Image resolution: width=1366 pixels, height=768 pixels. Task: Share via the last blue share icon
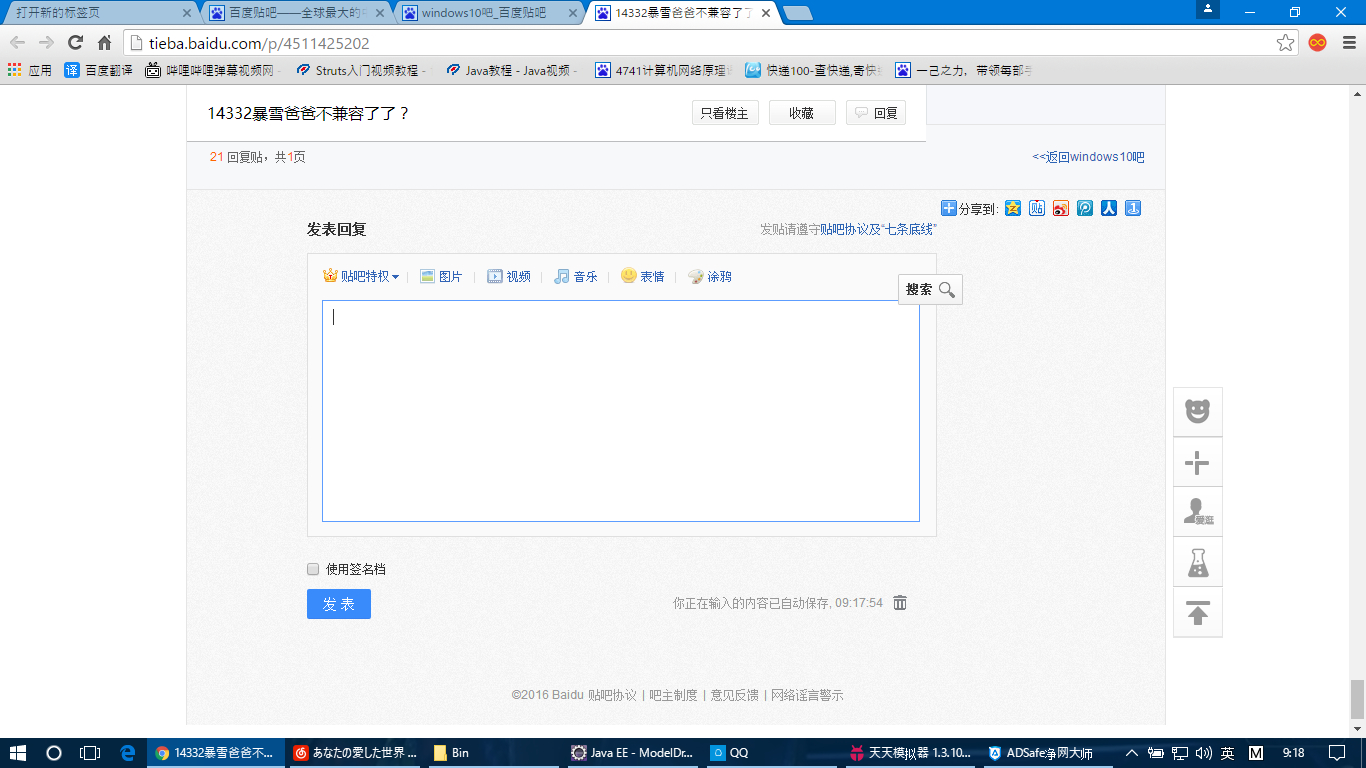click(1133, 208)
